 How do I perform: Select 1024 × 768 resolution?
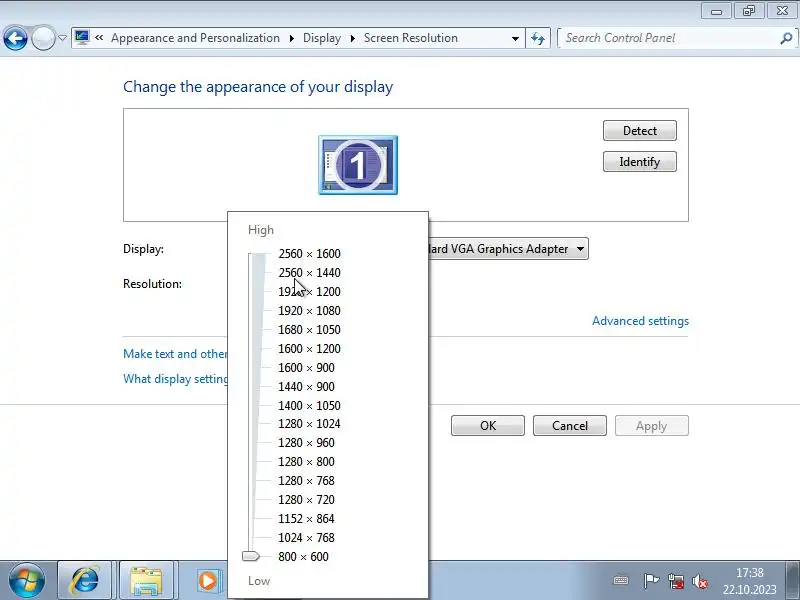pyautogui.click(x=306, y=537)
